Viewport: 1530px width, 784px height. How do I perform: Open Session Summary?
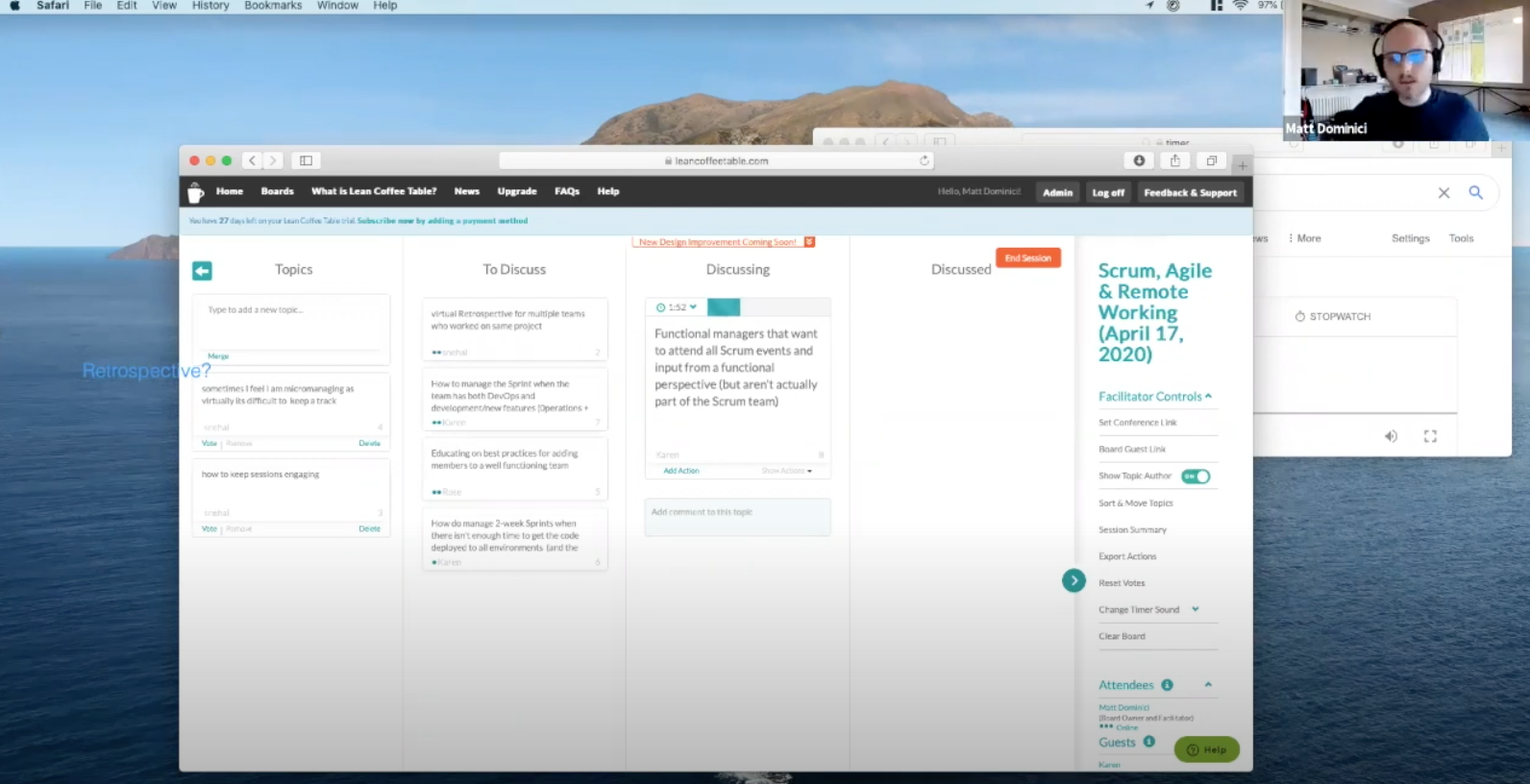pyautogui.click(x=1133, y=529)
